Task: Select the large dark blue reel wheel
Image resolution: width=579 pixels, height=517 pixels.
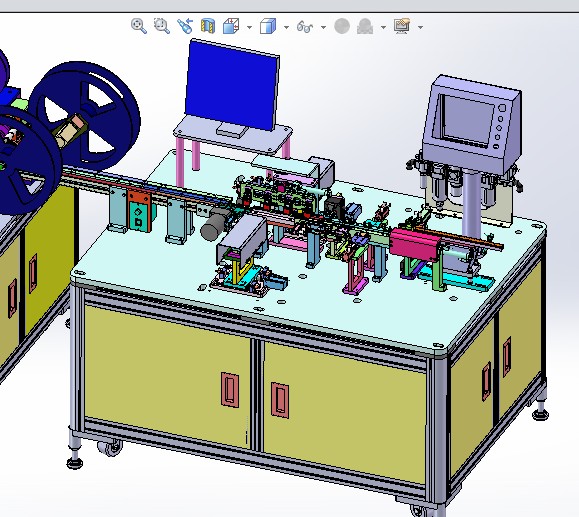Action: pyautogui.click(x=84, y=116)
